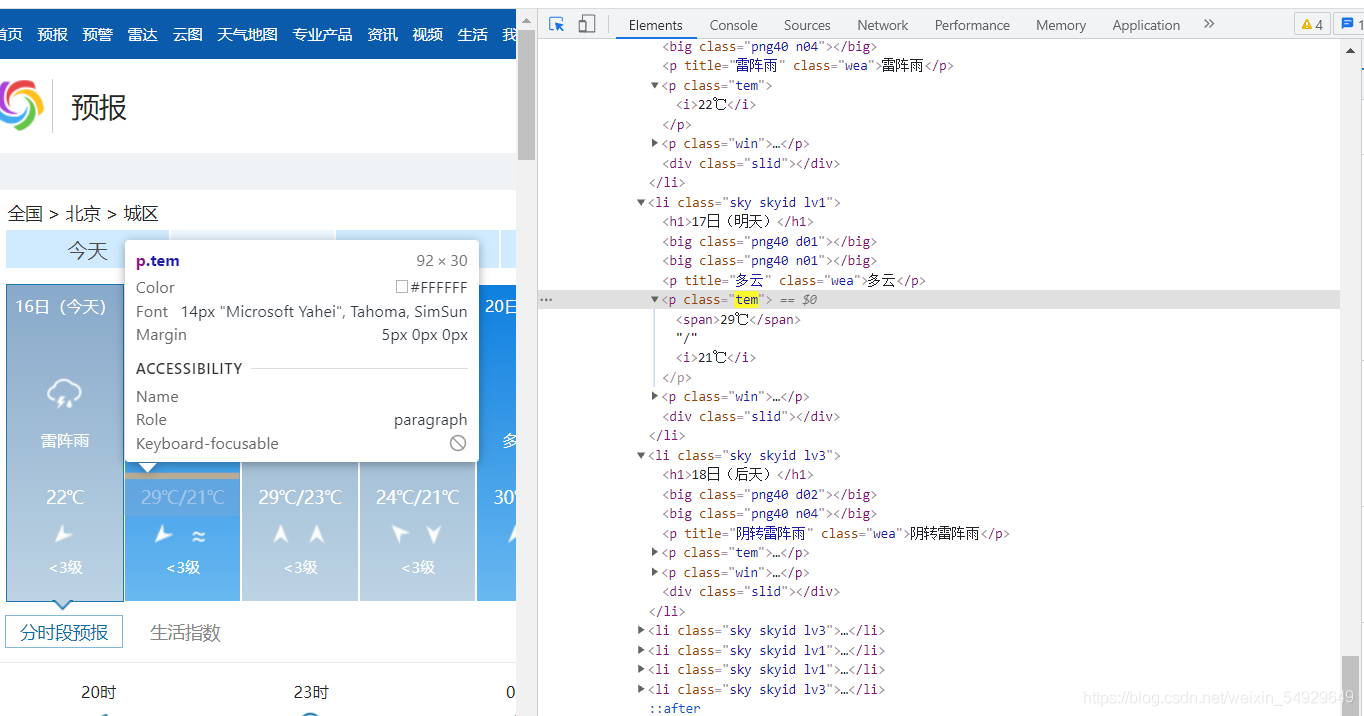The image size is (1364, 716).
Task: Click the weather site logo icon
Action: pos(20,106)
